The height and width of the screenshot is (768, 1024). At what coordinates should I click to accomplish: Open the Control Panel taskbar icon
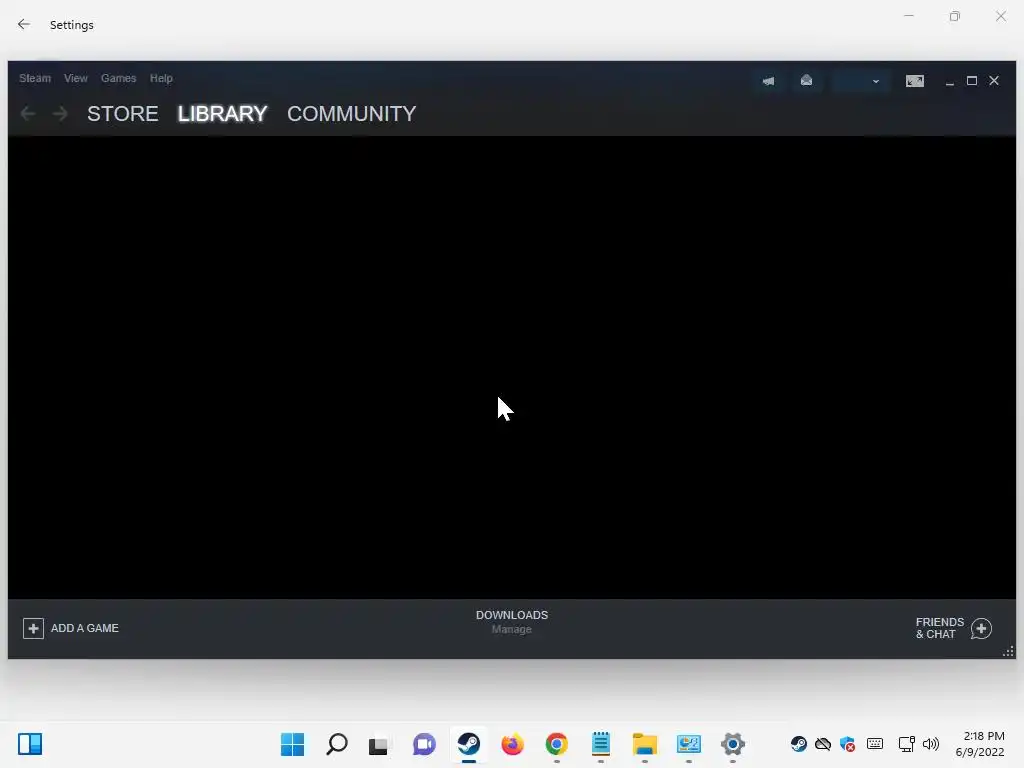pos(689,744)
